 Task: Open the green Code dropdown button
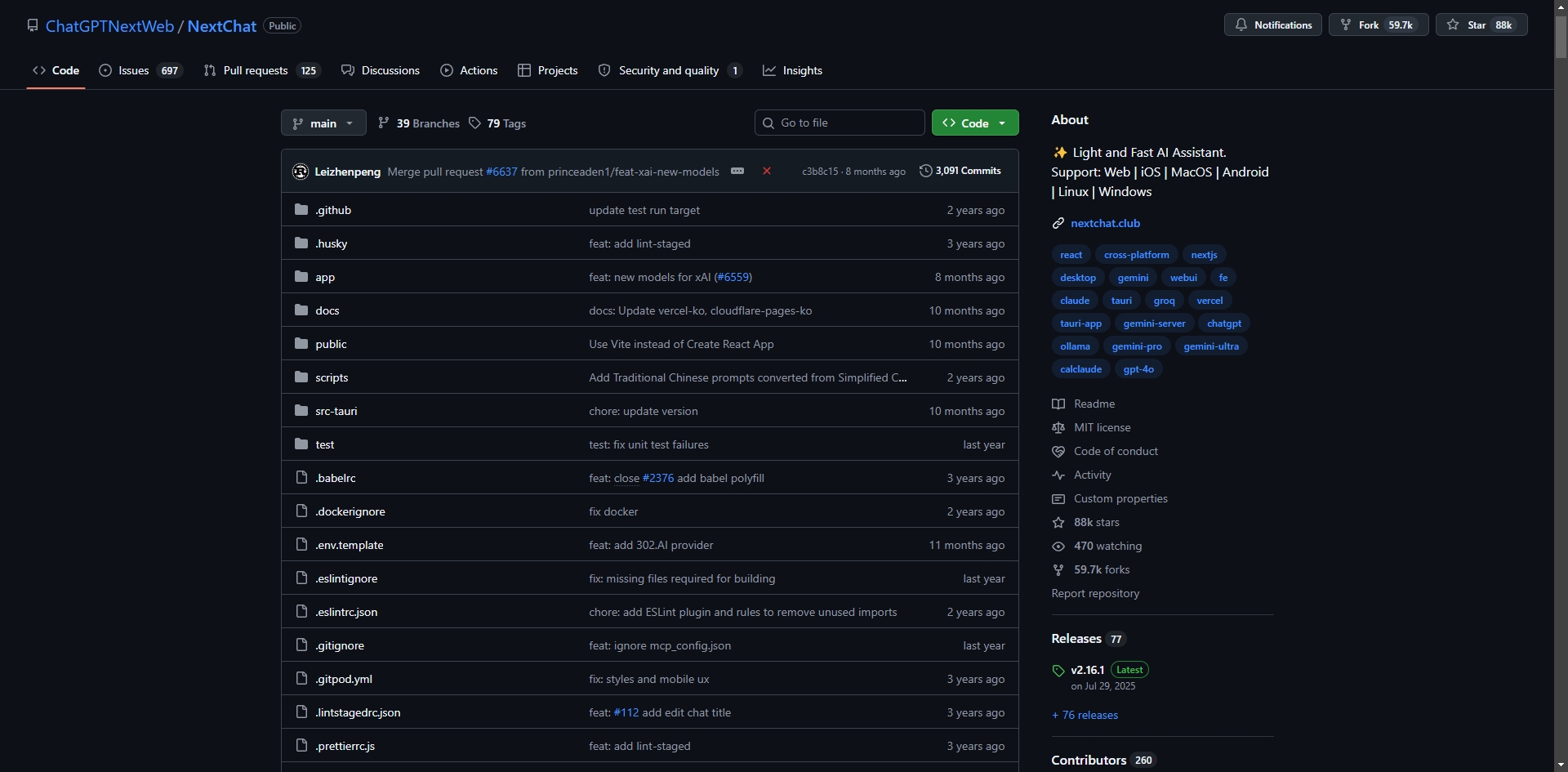975,123
